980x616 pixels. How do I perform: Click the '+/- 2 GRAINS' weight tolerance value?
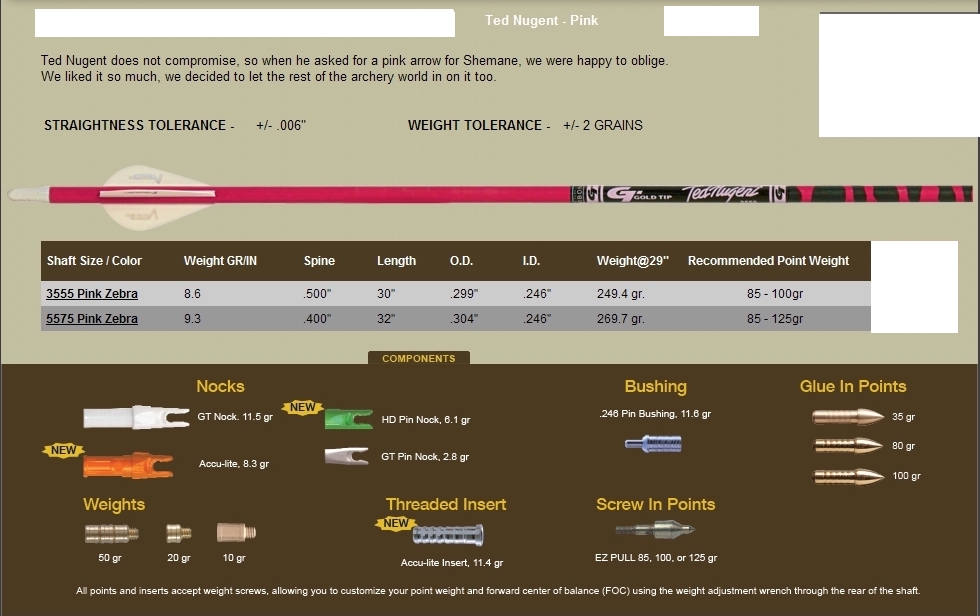[603, 126]
